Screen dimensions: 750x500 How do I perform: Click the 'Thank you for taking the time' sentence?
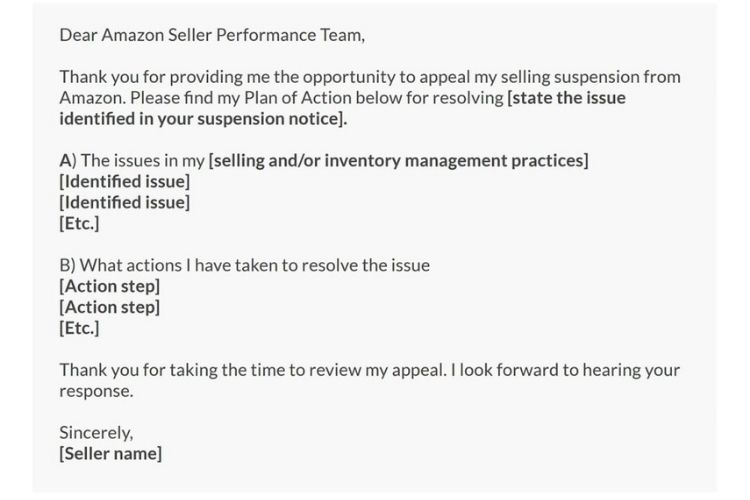253,370
